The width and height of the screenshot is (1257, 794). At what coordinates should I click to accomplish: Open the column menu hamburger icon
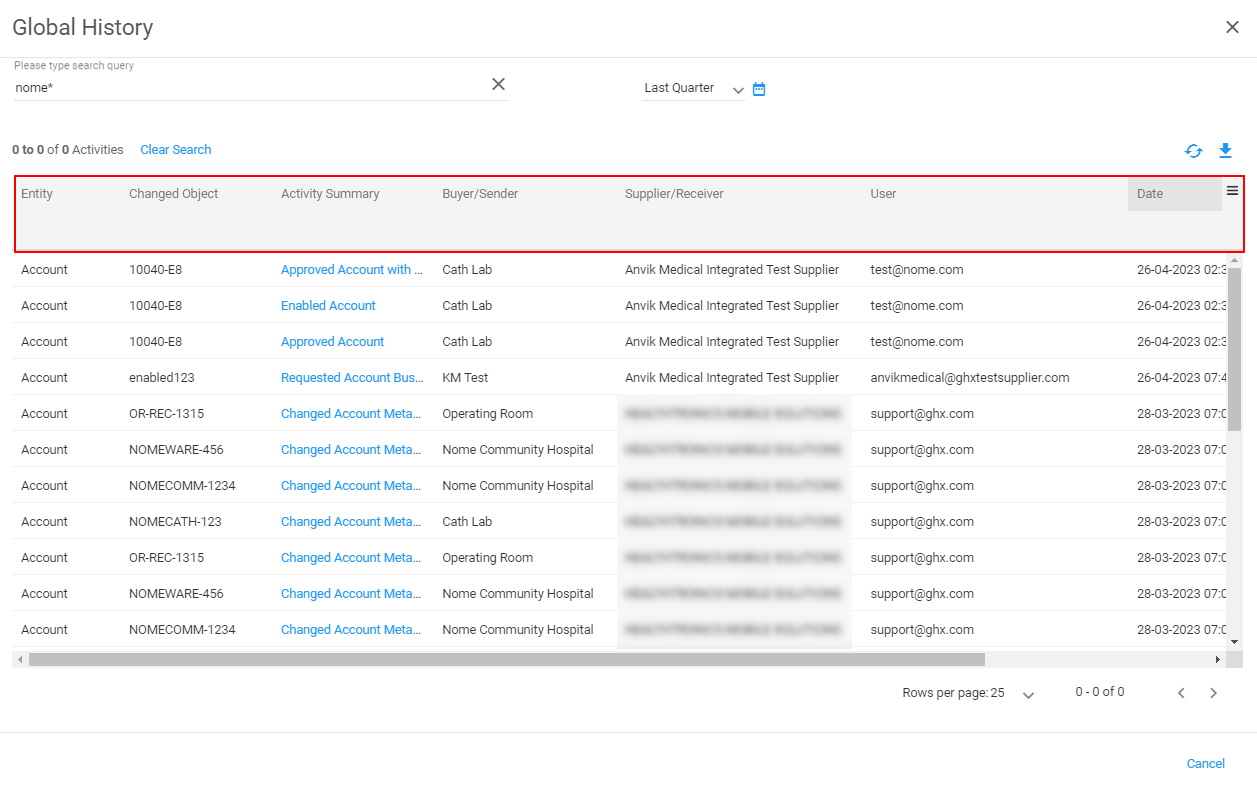coord(1232,191)
